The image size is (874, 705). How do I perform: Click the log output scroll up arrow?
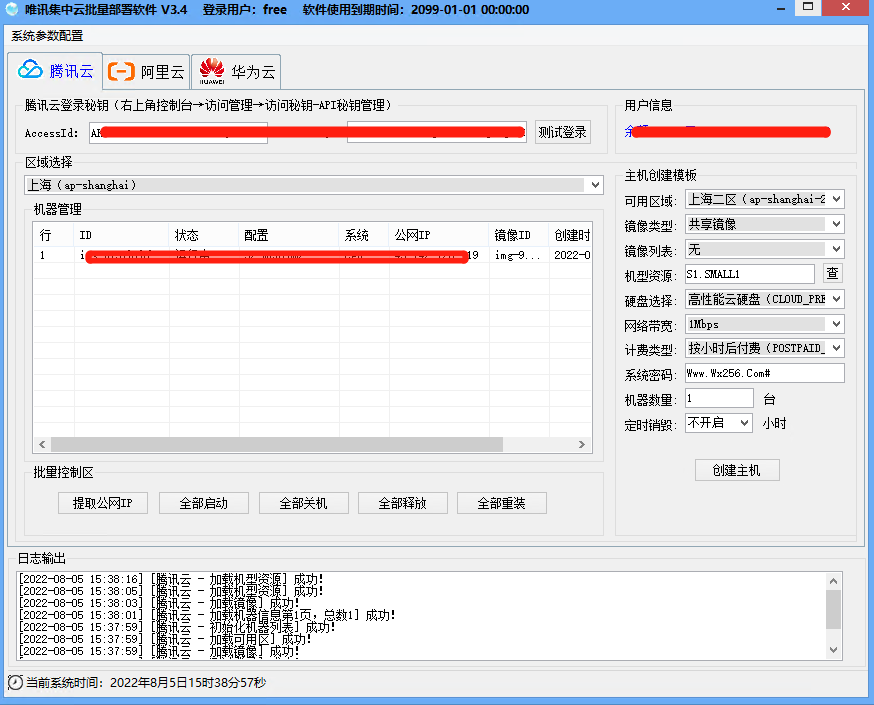833,581
